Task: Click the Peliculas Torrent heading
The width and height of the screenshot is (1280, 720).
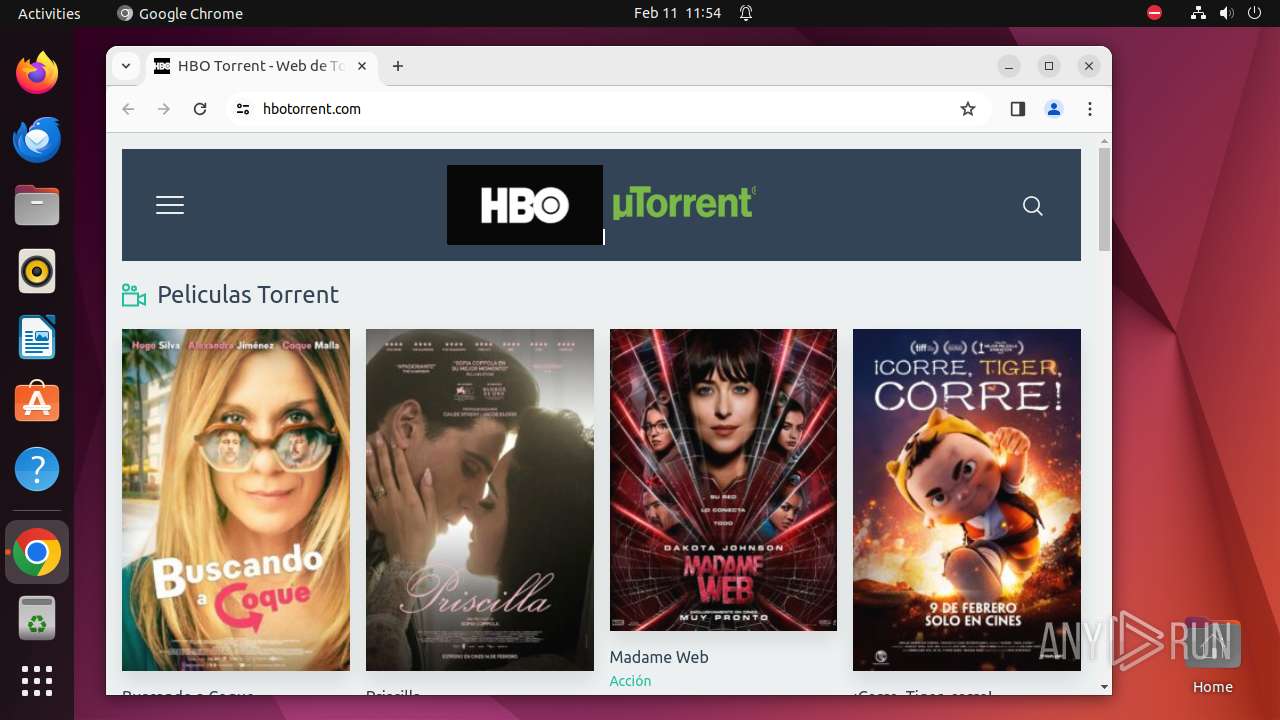Action: click(248, 295)
